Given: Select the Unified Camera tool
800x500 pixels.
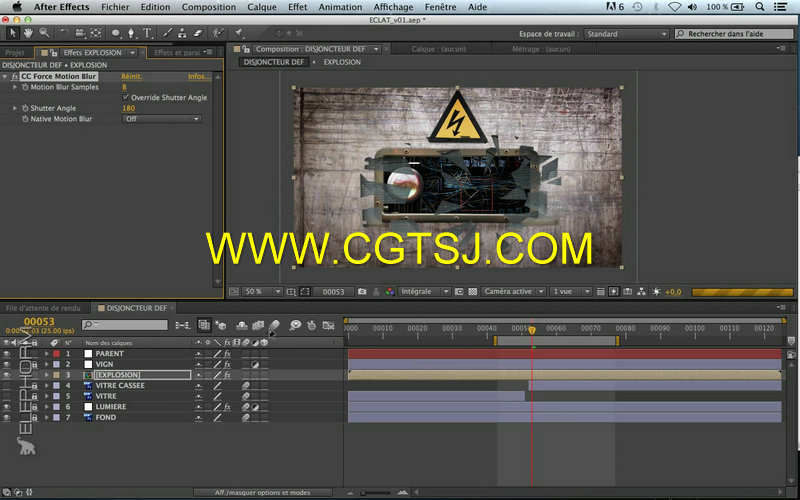Looking at the screenshot, I should (x=80, y=33).
